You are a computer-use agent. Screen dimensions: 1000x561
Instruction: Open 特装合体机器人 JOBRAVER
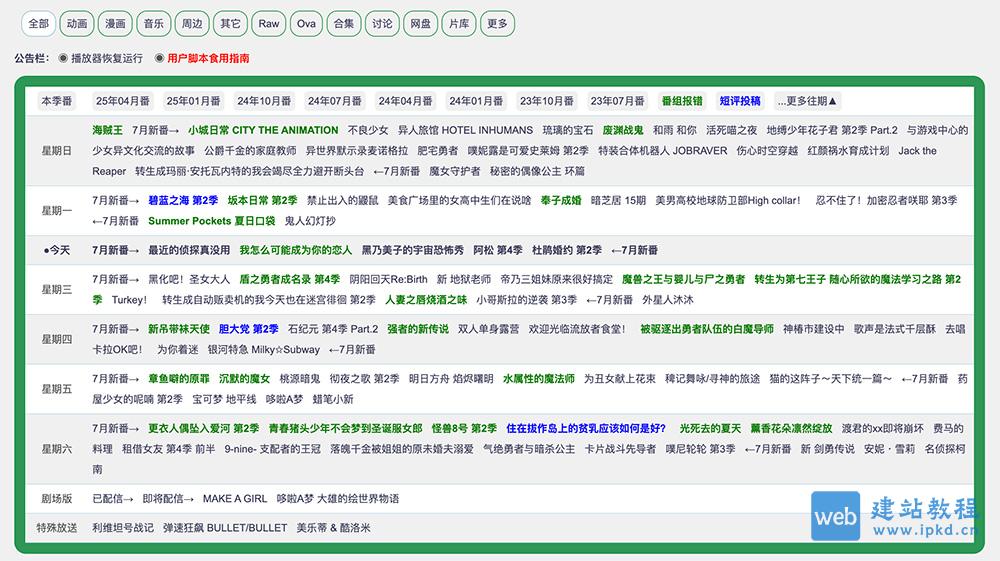pyautogui.click(x=663, y=150)
